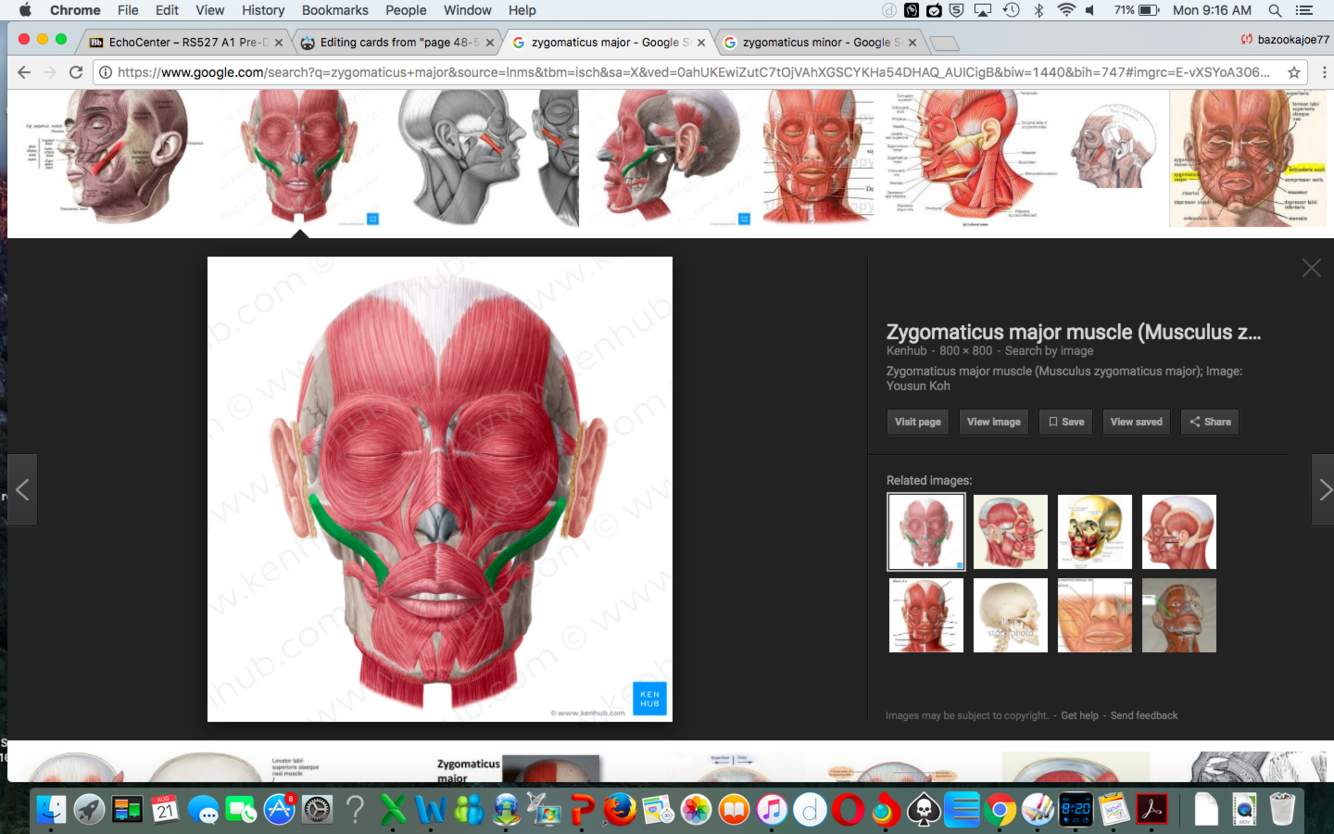Open Calendar from the Dock

click(x=165, y=809)
